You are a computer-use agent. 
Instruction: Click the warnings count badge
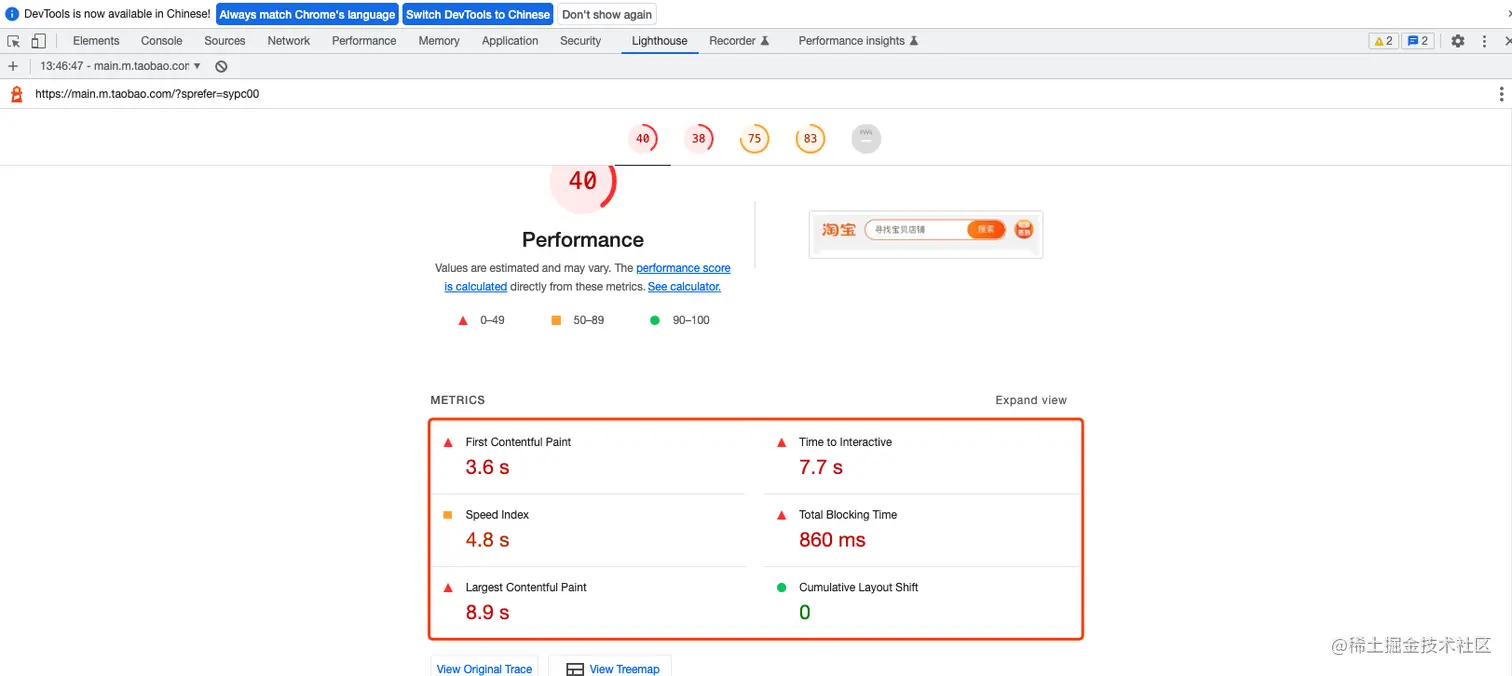[x=1383, y=41]
